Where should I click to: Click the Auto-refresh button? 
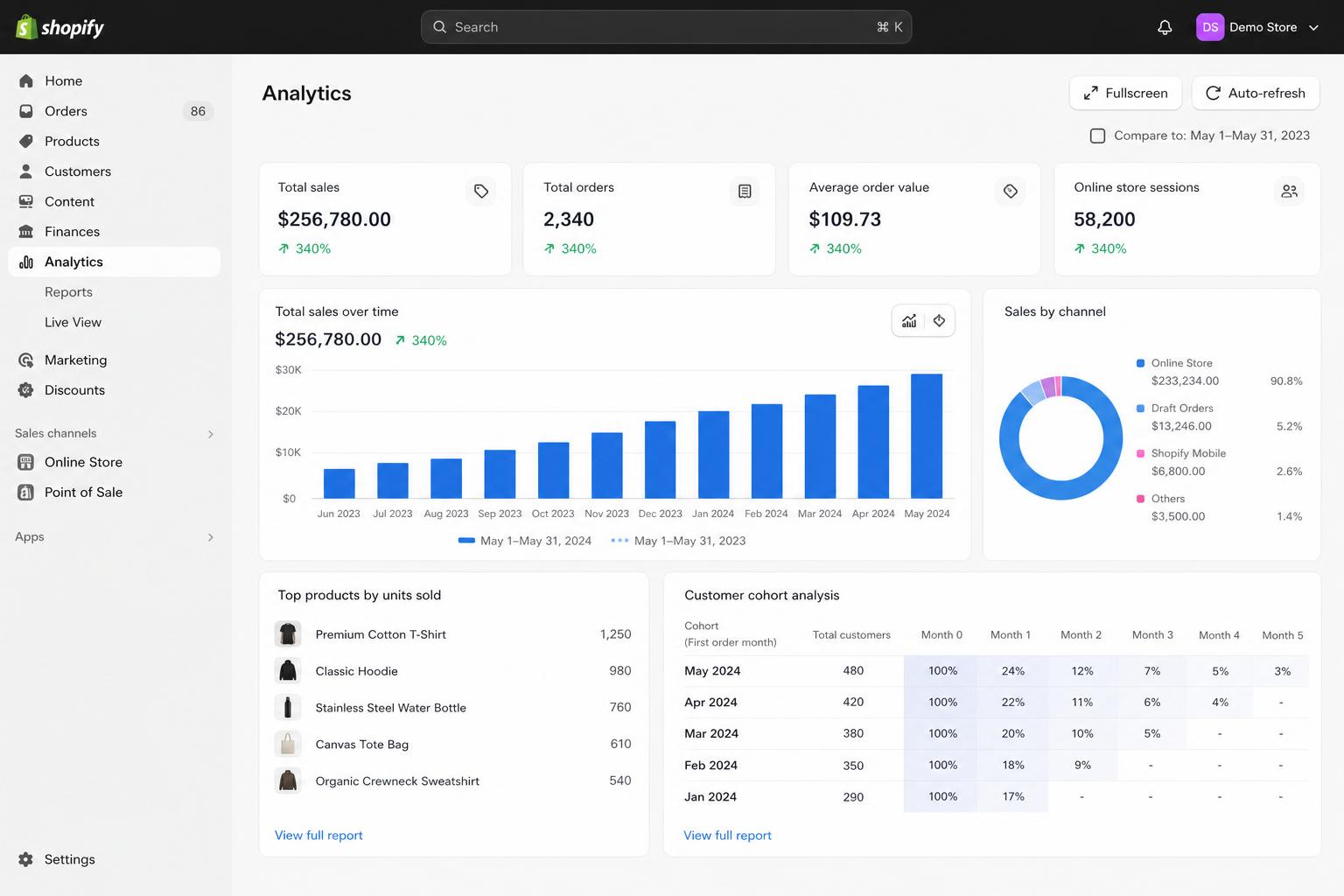coord(1256,94)
